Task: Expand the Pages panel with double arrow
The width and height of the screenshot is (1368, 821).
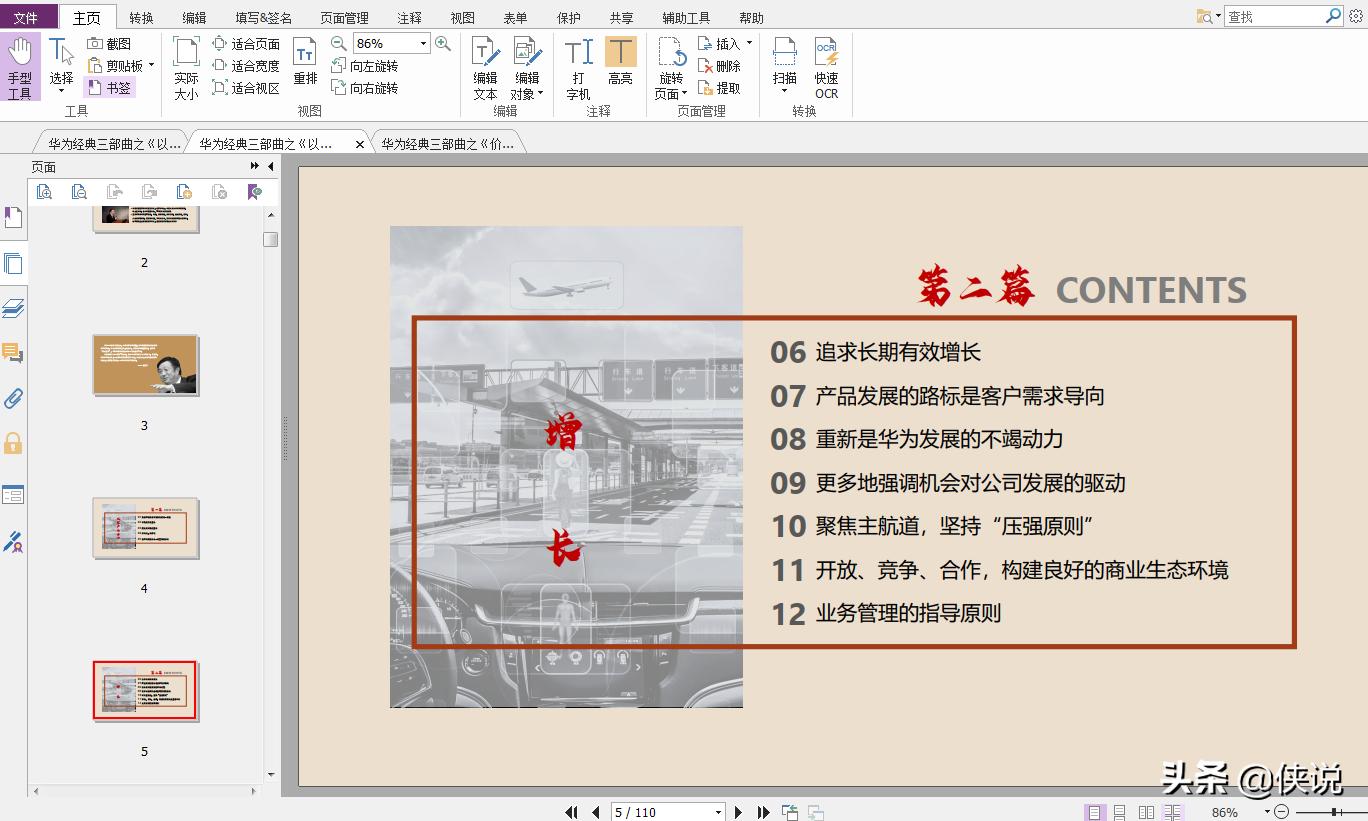Action: point(255,166)
